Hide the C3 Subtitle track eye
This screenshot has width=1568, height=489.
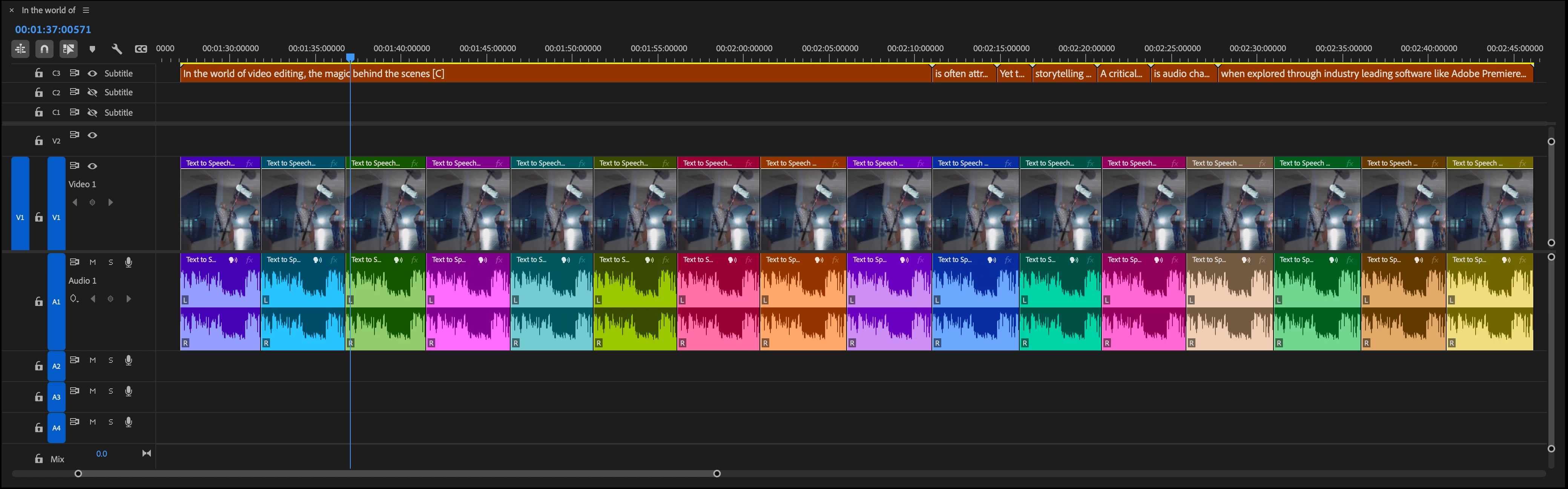92,73
